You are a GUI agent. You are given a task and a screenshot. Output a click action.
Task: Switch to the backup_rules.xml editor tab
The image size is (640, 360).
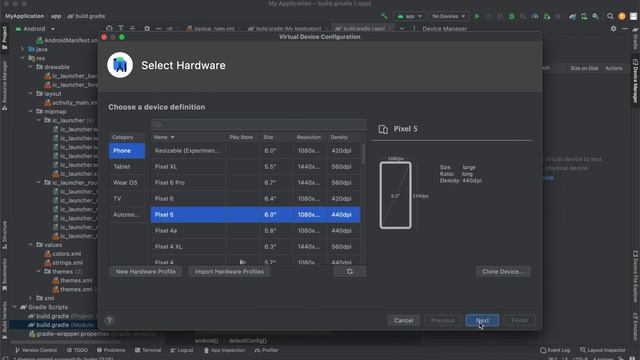click(211, 29)
